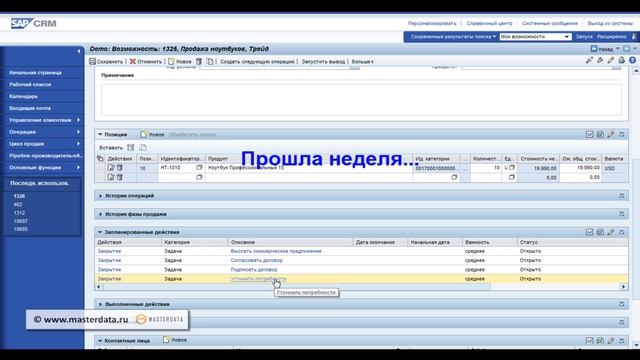Click the export icon in the Позиции header
The height and width of the screenshot is (360, 640).
(x=600, y=134)
